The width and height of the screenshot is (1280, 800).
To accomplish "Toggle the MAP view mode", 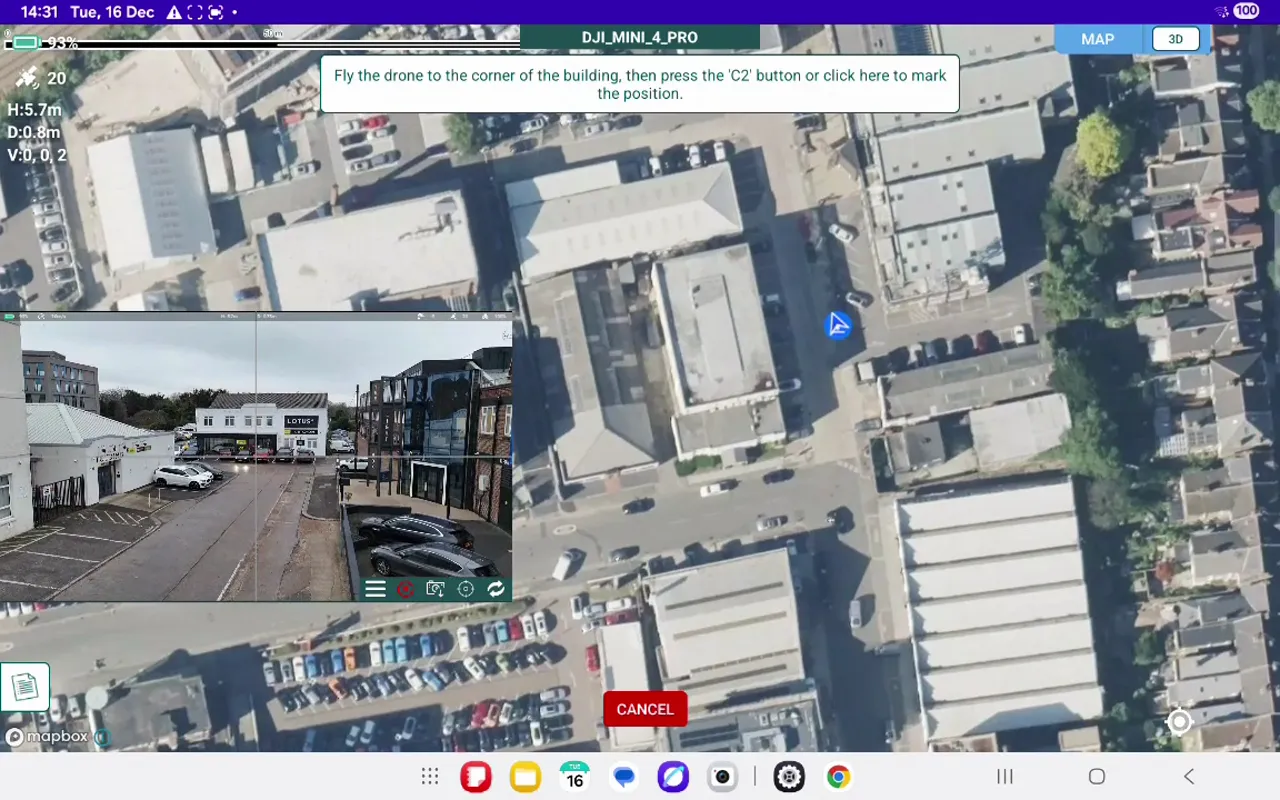I will [x=1096, y=39].
